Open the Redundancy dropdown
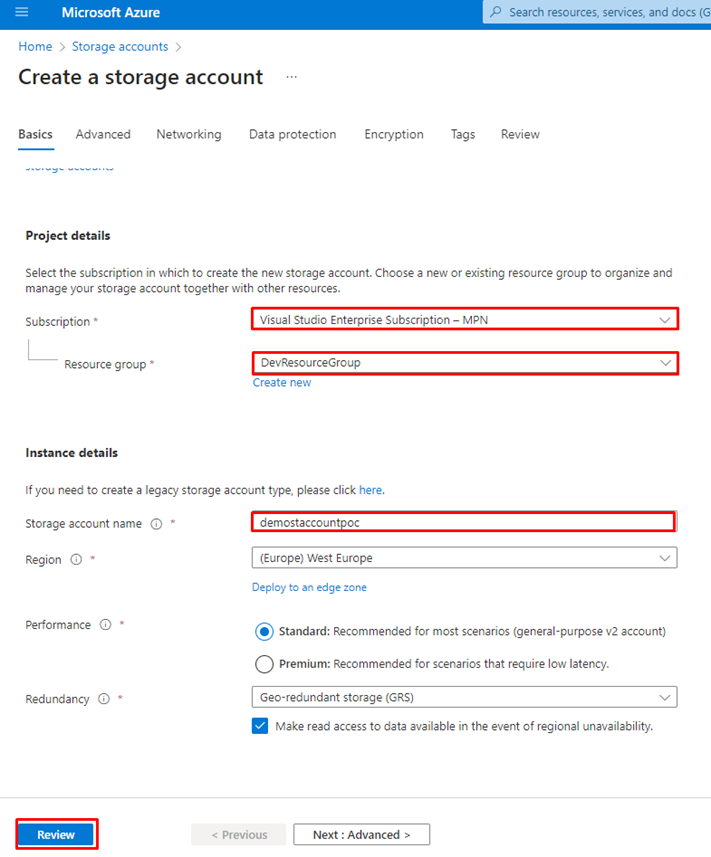Screen dimensions: 711x857 (464, 697)
